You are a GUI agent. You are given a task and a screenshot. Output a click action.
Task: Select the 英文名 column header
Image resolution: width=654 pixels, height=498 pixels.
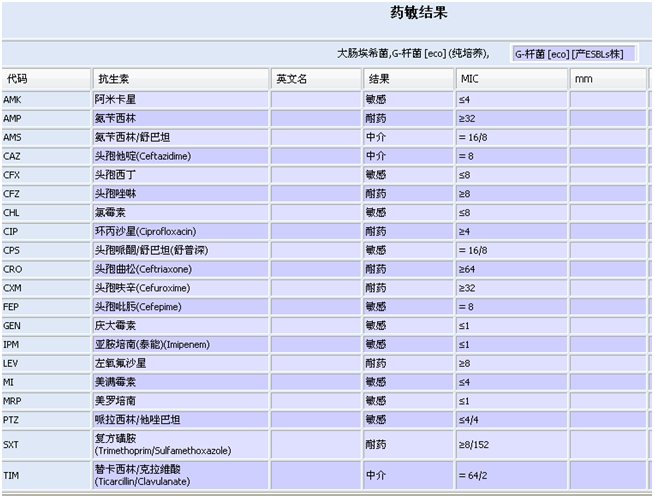[316, 78]
